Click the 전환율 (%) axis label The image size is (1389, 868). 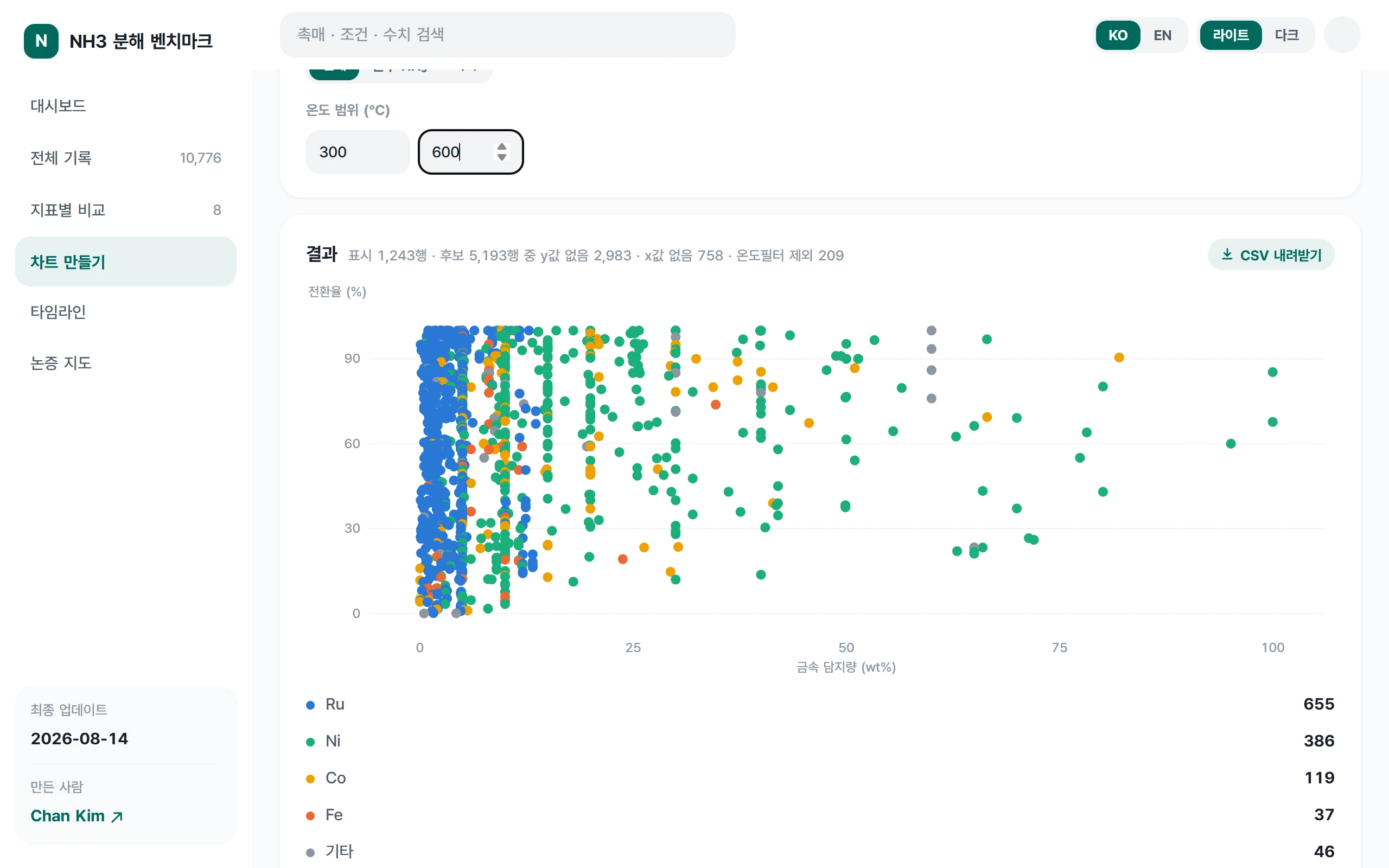(x=337, y=292)
